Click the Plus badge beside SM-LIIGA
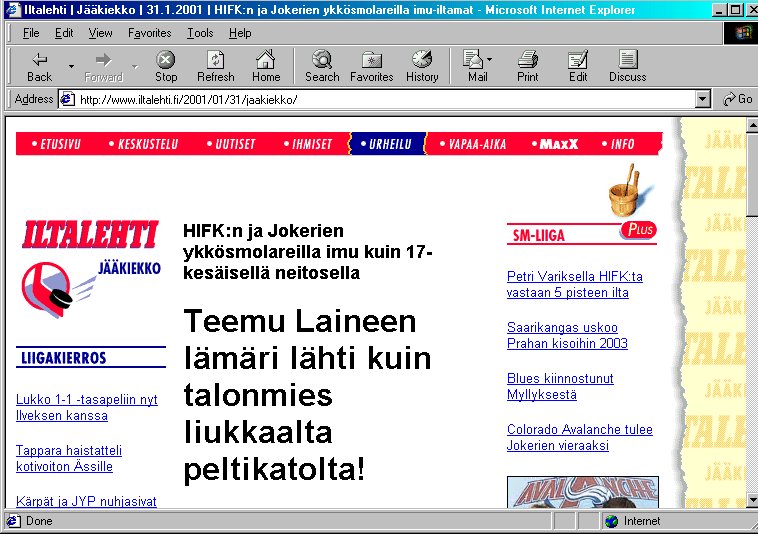 [639, 230]
